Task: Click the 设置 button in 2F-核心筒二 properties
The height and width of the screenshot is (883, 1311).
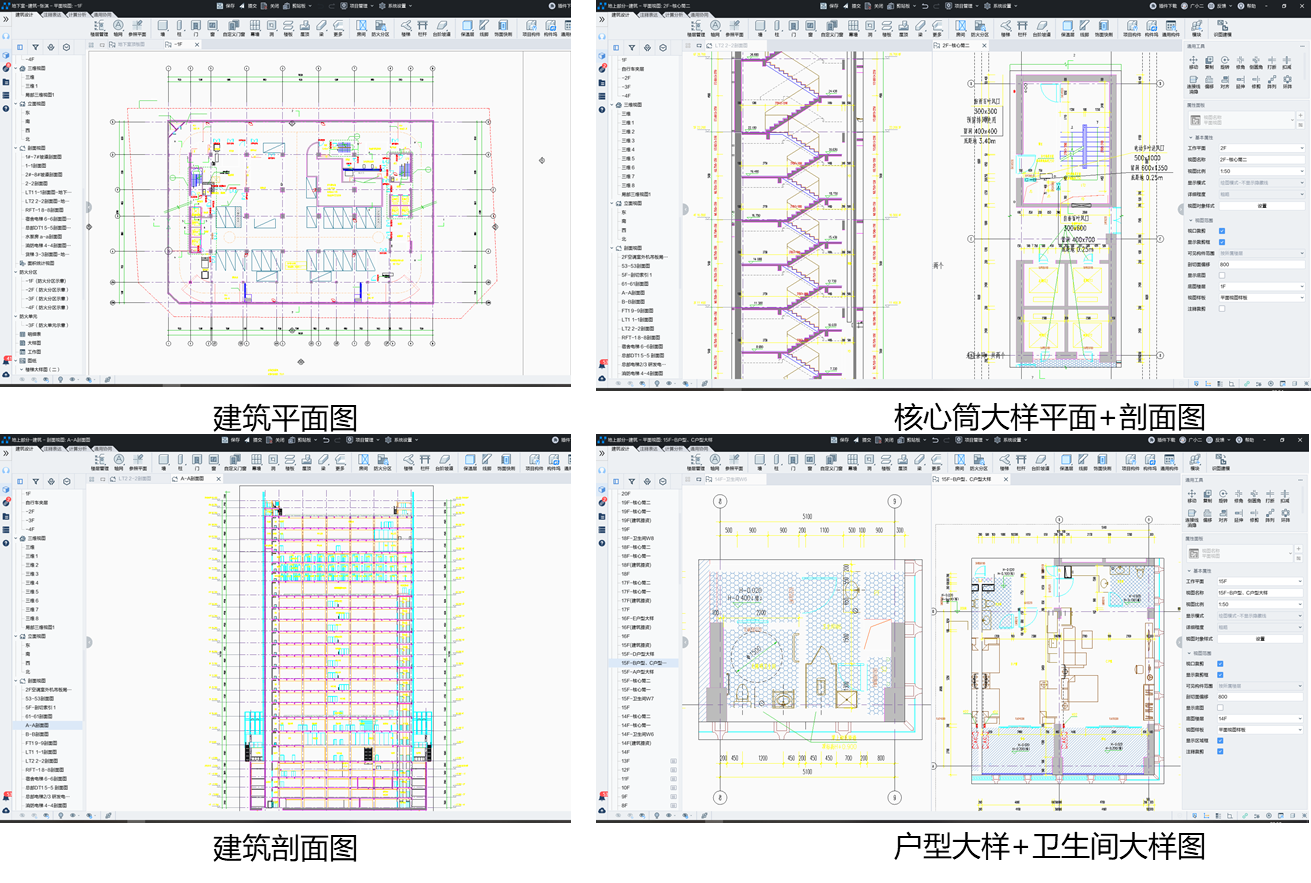Action: [x=1260, y=206]
